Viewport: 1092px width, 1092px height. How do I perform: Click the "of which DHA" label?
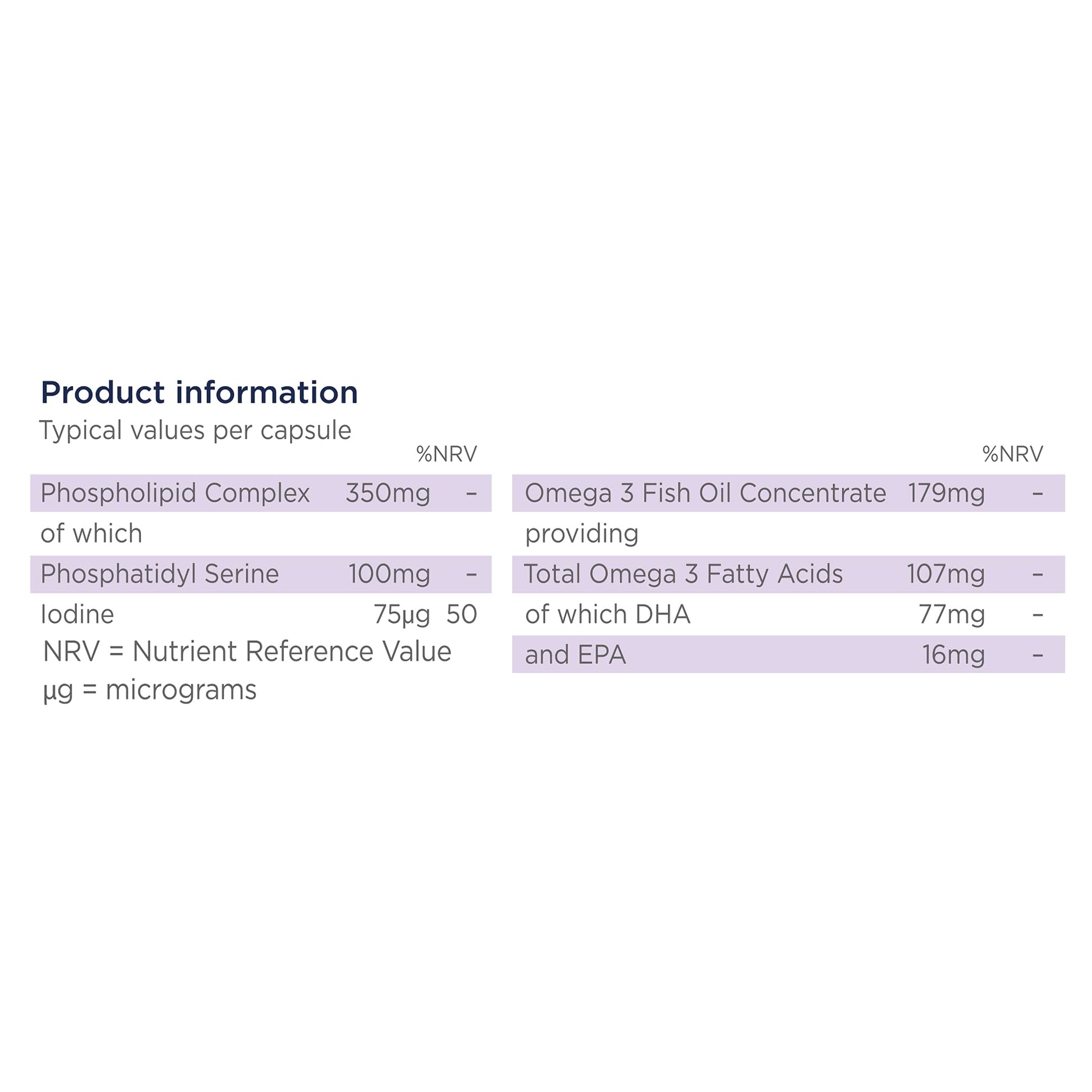click(x=608, y=614)
